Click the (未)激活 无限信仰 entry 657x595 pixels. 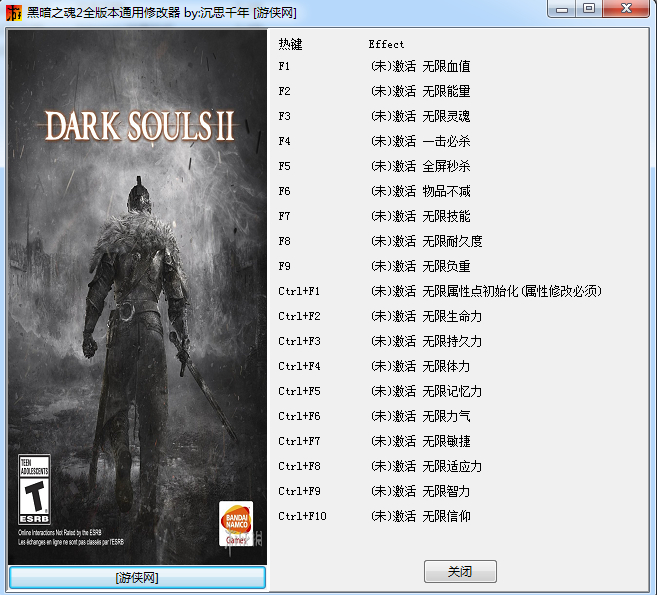[x=420, y=516]
